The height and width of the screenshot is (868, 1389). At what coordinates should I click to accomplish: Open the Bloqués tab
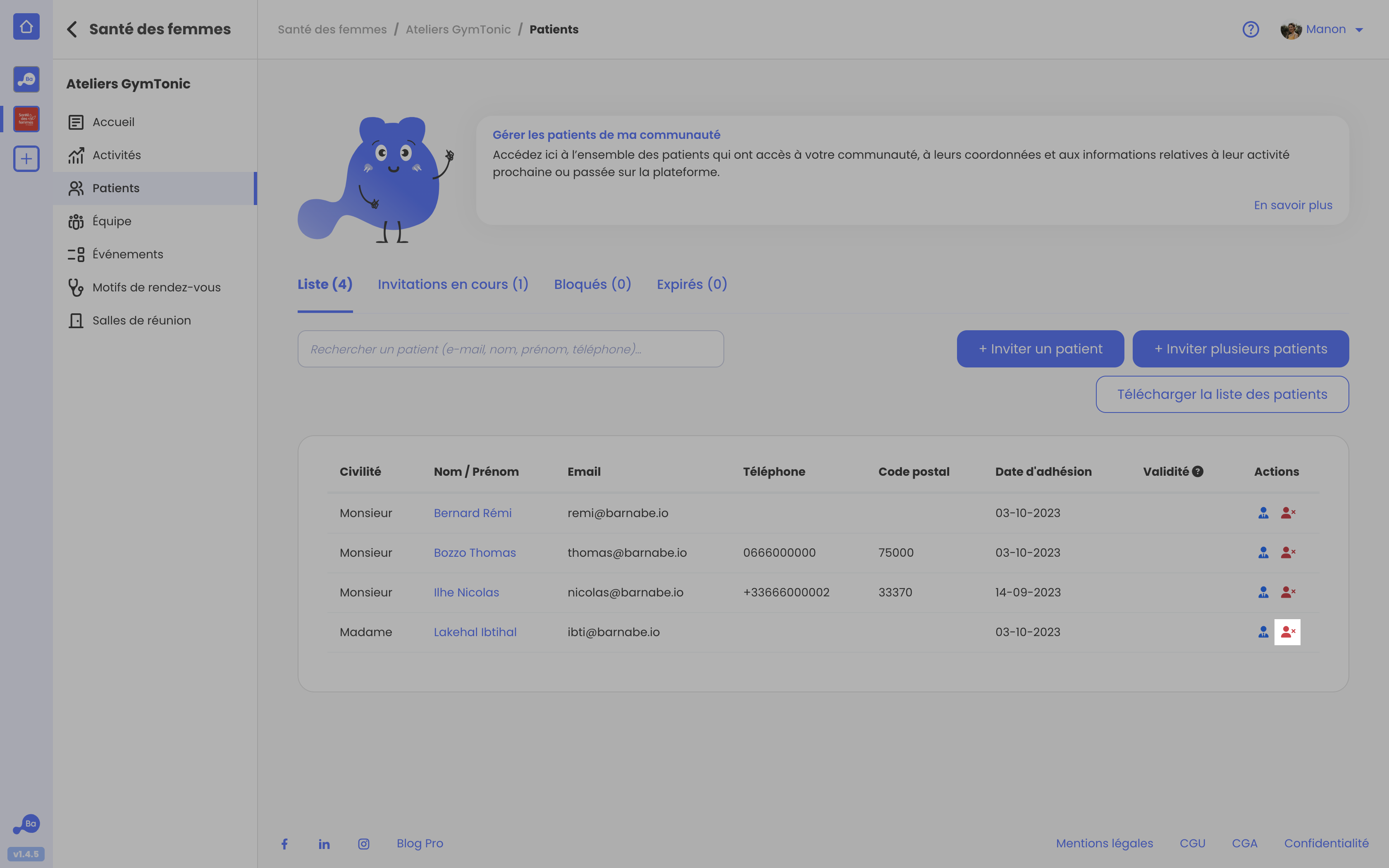tap(592, 284)
